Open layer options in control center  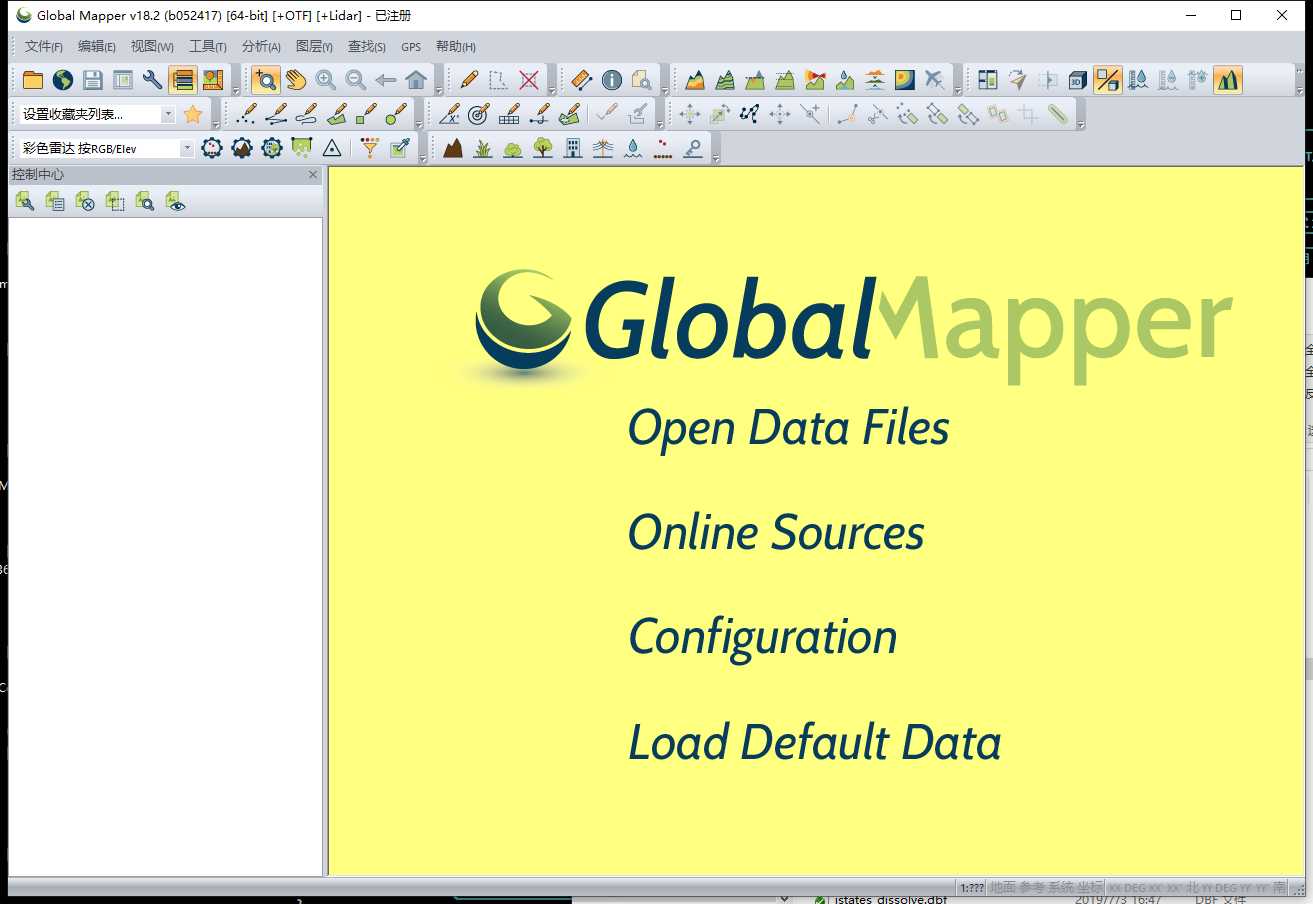(x=25, y=202)
